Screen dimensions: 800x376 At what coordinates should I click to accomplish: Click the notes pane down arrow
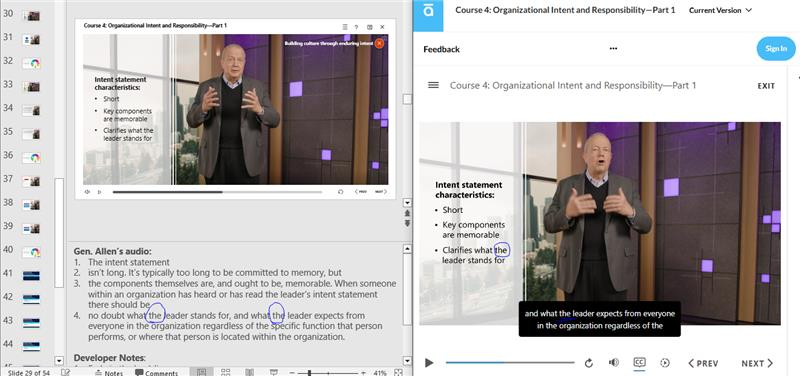[x=407, y=361]
